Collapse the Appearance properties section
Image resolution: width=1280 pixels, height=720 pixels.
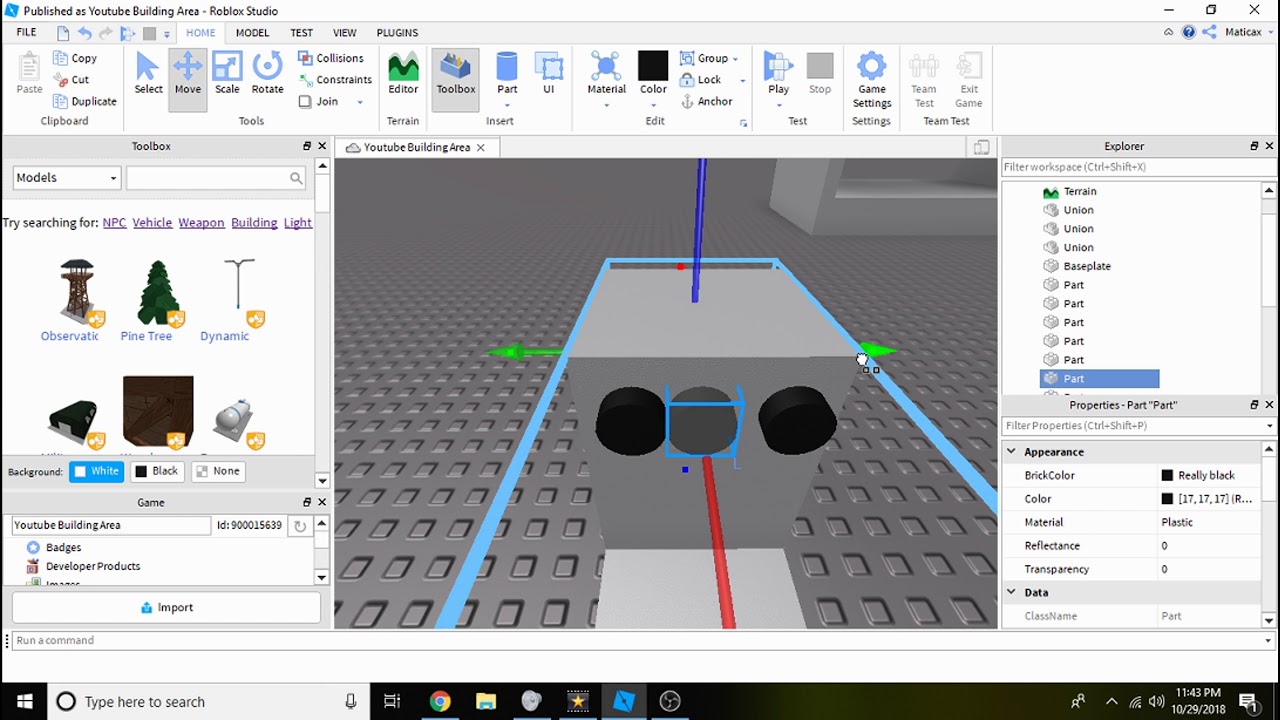coord(1011,452)
